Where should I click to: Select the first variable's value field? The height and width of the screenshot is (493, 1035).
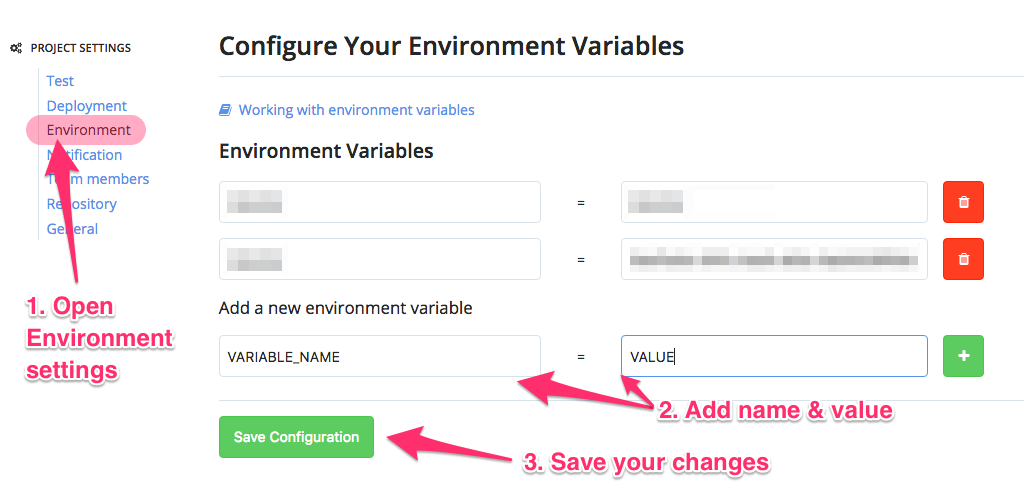tap(774, 202)
